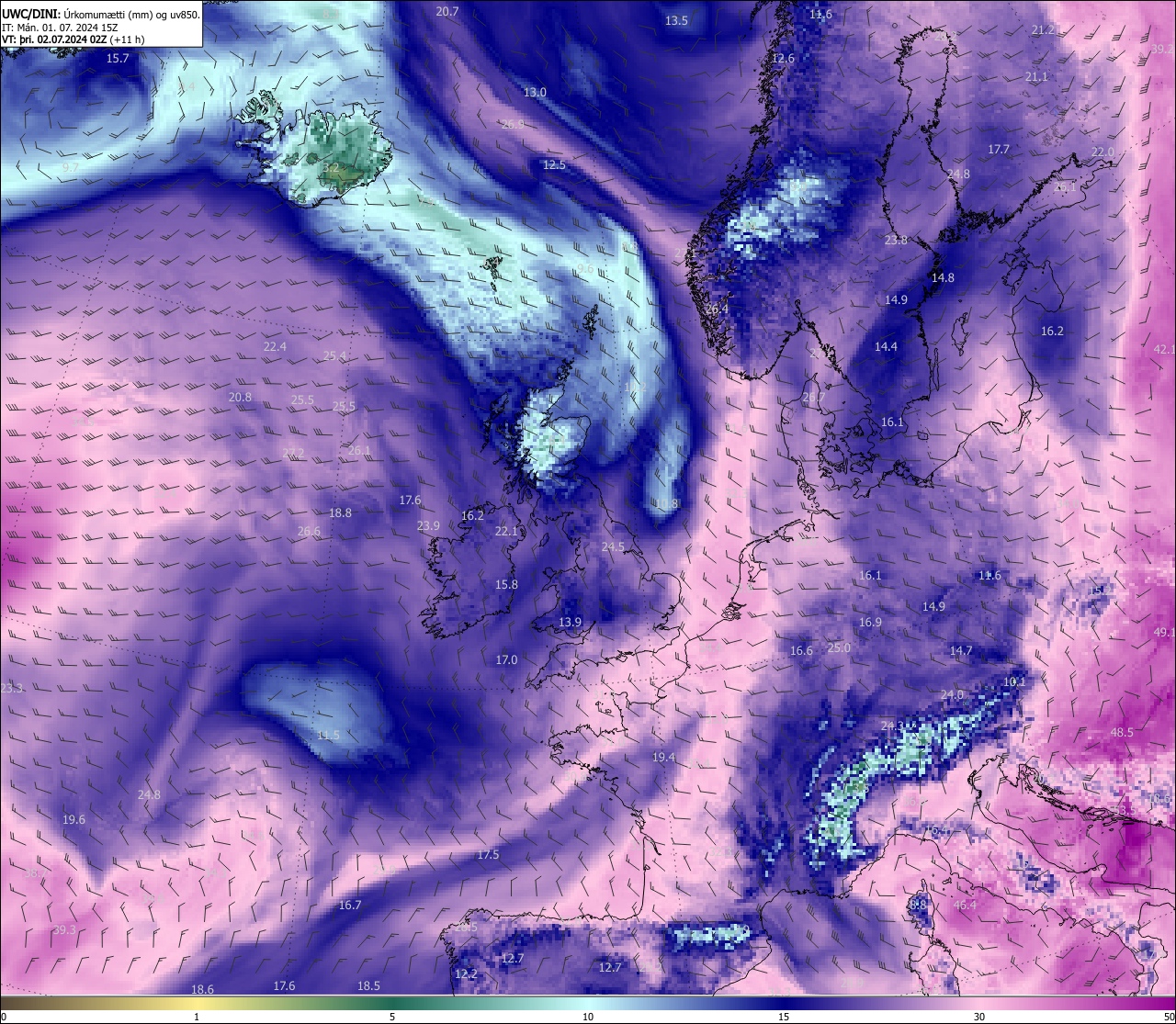Select the 21.1 value in the northeast
This screenshot has width=1176, height=1024.
point(1036,76)
